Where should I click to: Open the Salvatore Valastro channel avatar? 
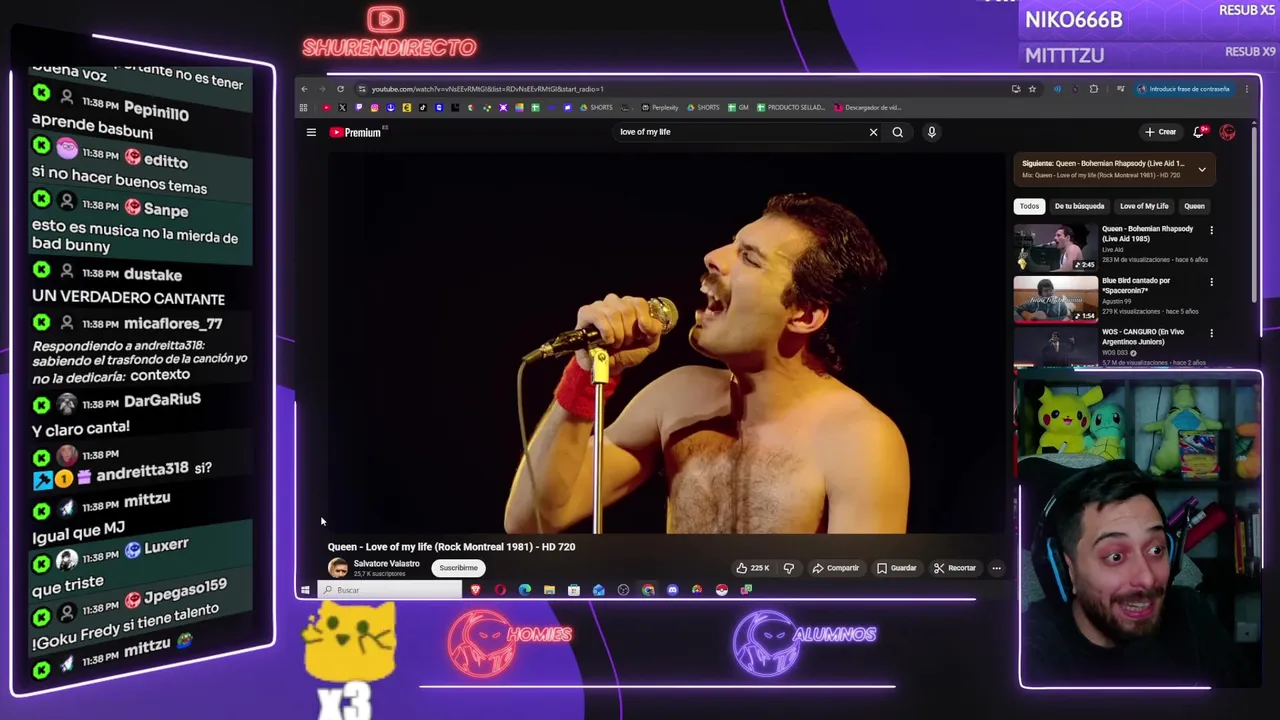pyautogui.click(x=338, y=568)
